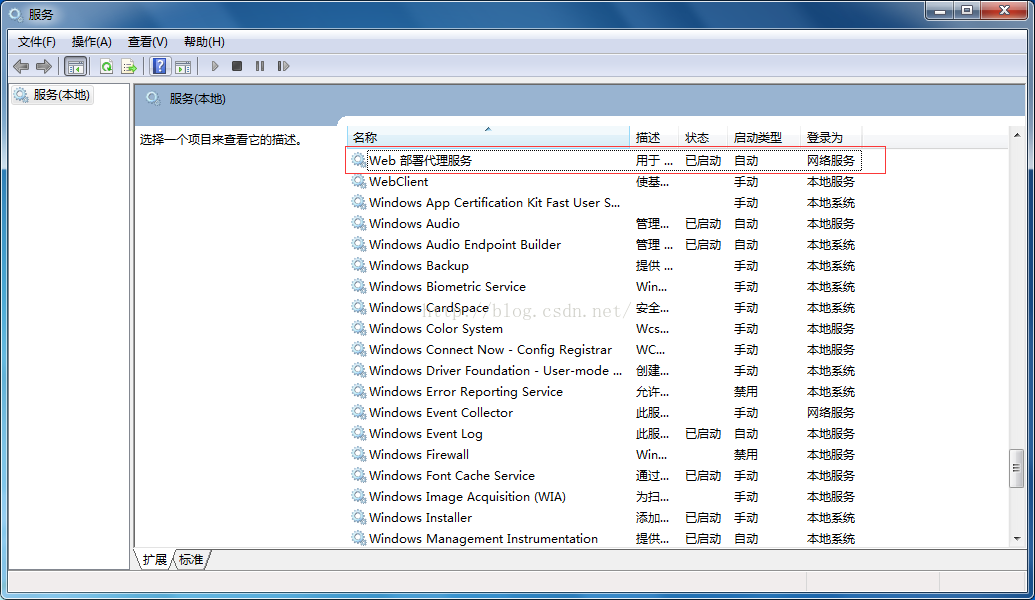
Task: Click the Windows Color System service name
Action: [x=436, y=329]
